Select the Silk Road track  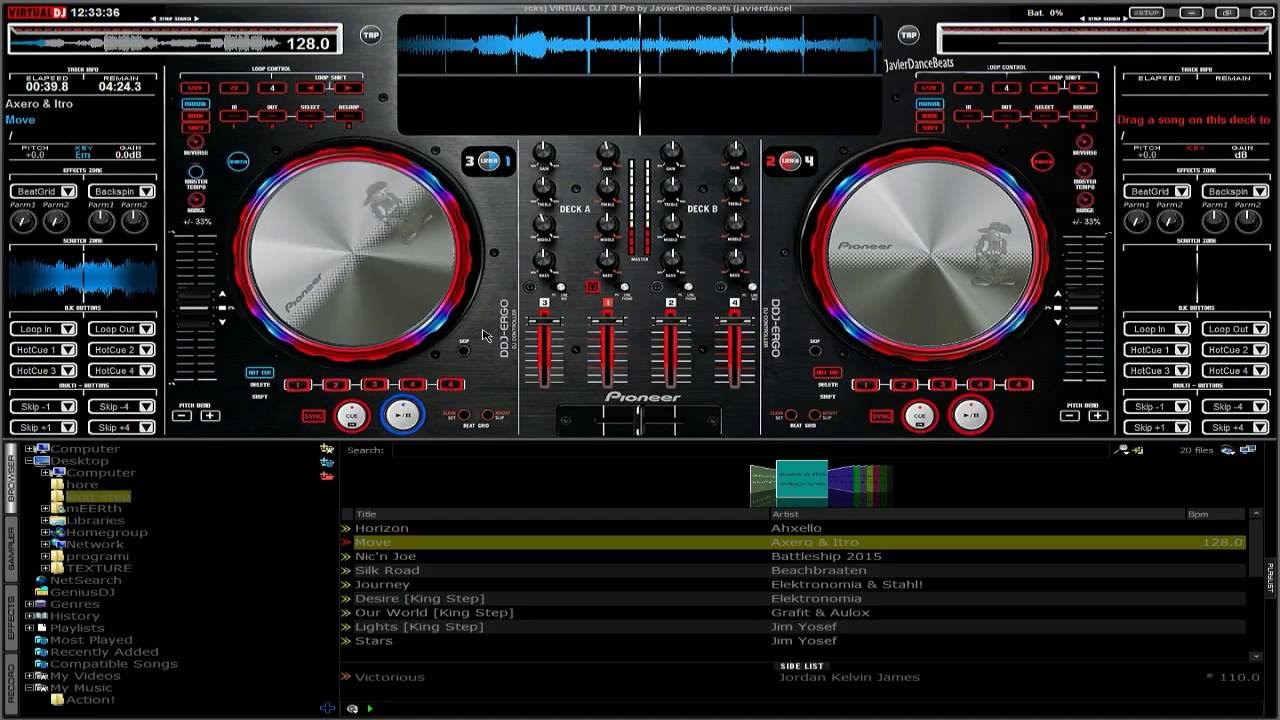[x=794, y=570]
